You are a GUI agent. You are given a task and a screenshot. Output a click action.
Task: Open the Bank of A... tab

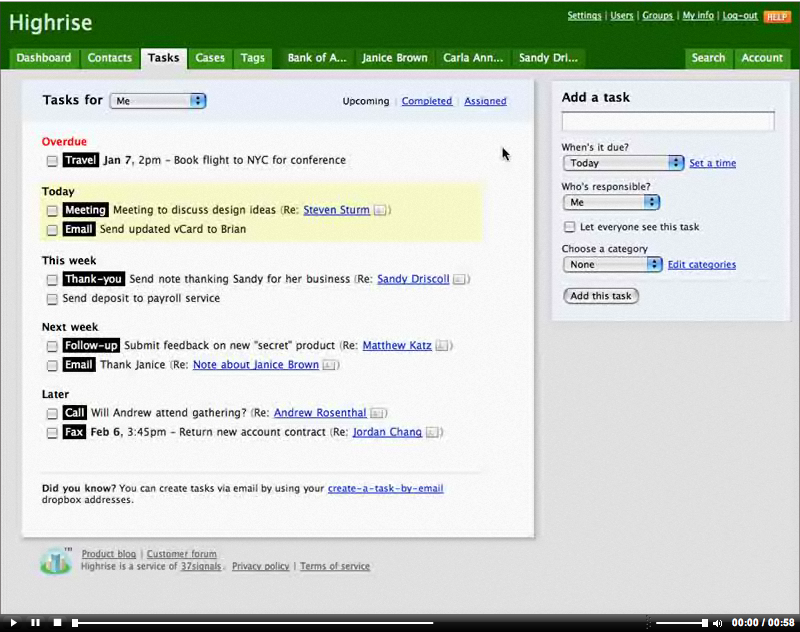click(x=317, y=58)
